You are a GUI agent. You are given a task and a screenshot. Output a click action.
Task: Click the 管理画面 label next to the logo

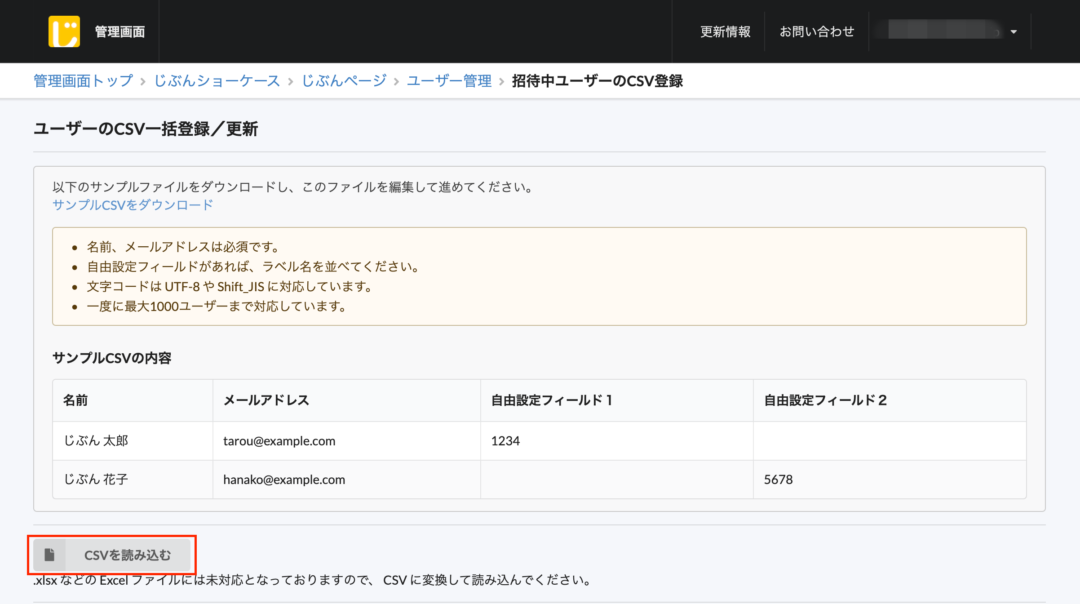tap(118, 30)
